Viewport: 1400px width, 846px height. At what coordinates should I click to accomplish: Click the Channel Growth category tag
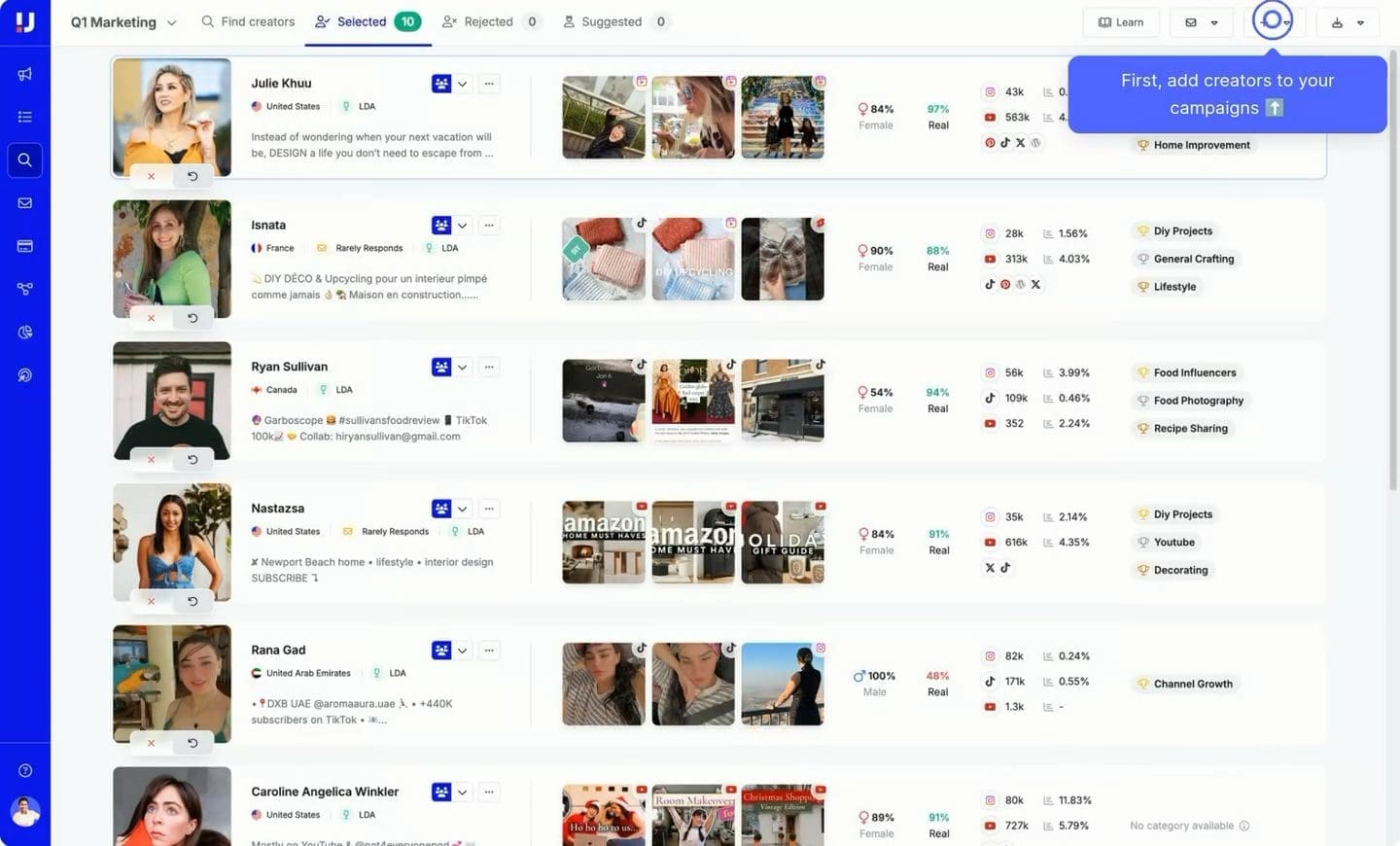1184,685
